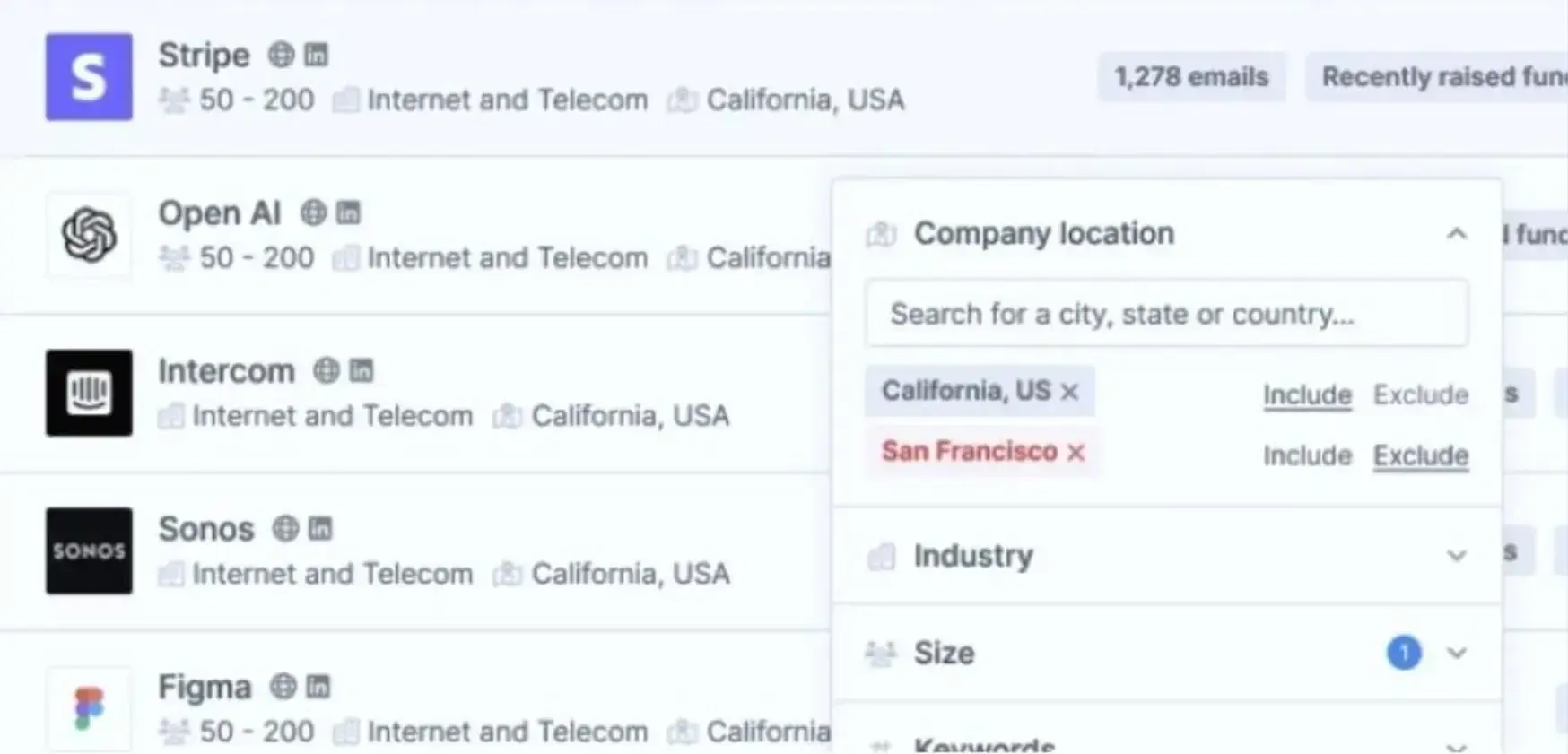The height and width of the screenshot is (754, 1568).
Task: Remove the California, US filter tag
Action: pyautogui.click(x=1069, y=391)
